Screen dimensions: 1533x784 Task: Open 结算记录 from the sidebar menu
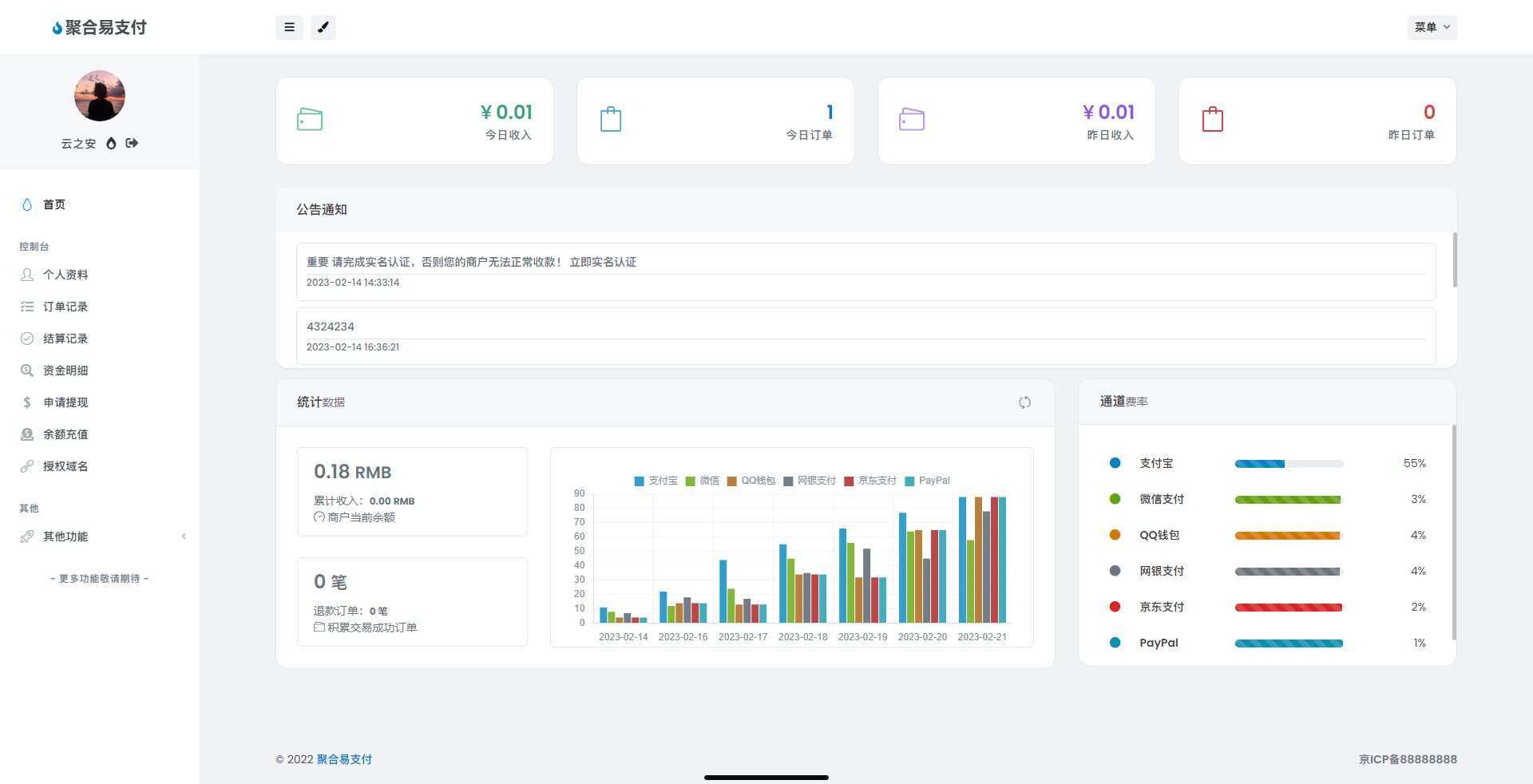(65, 339)
